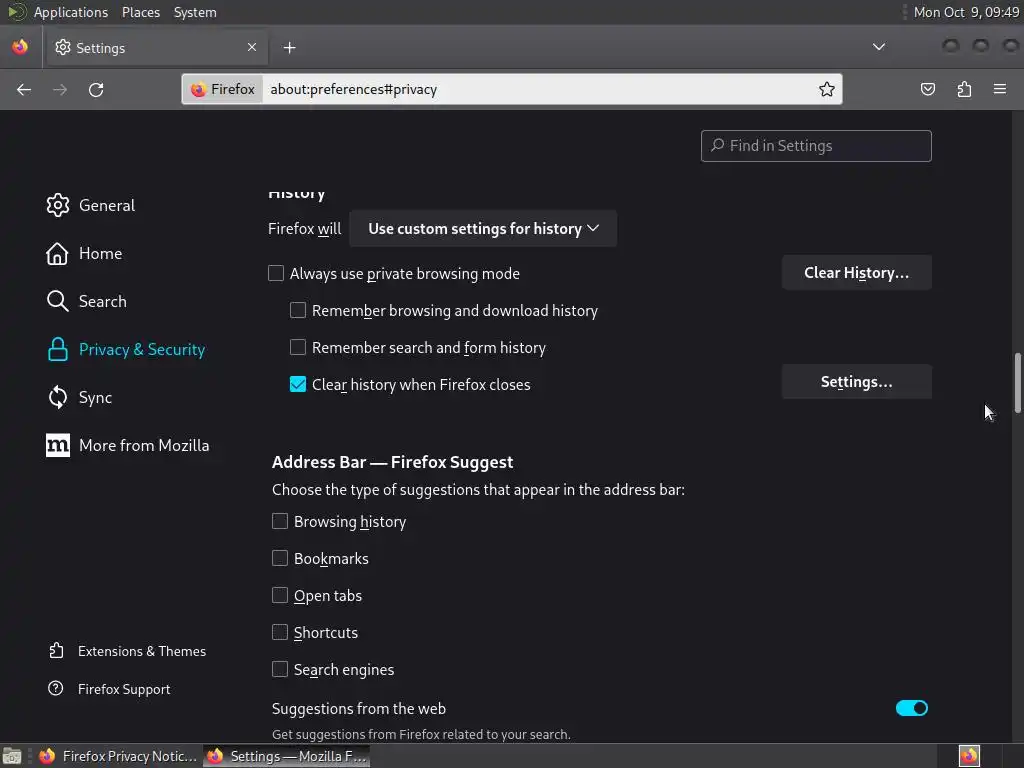The width and height of the screenshot is (1024, 768).
Task: Open Extensions & Themes link
Action: click(142, 651)
